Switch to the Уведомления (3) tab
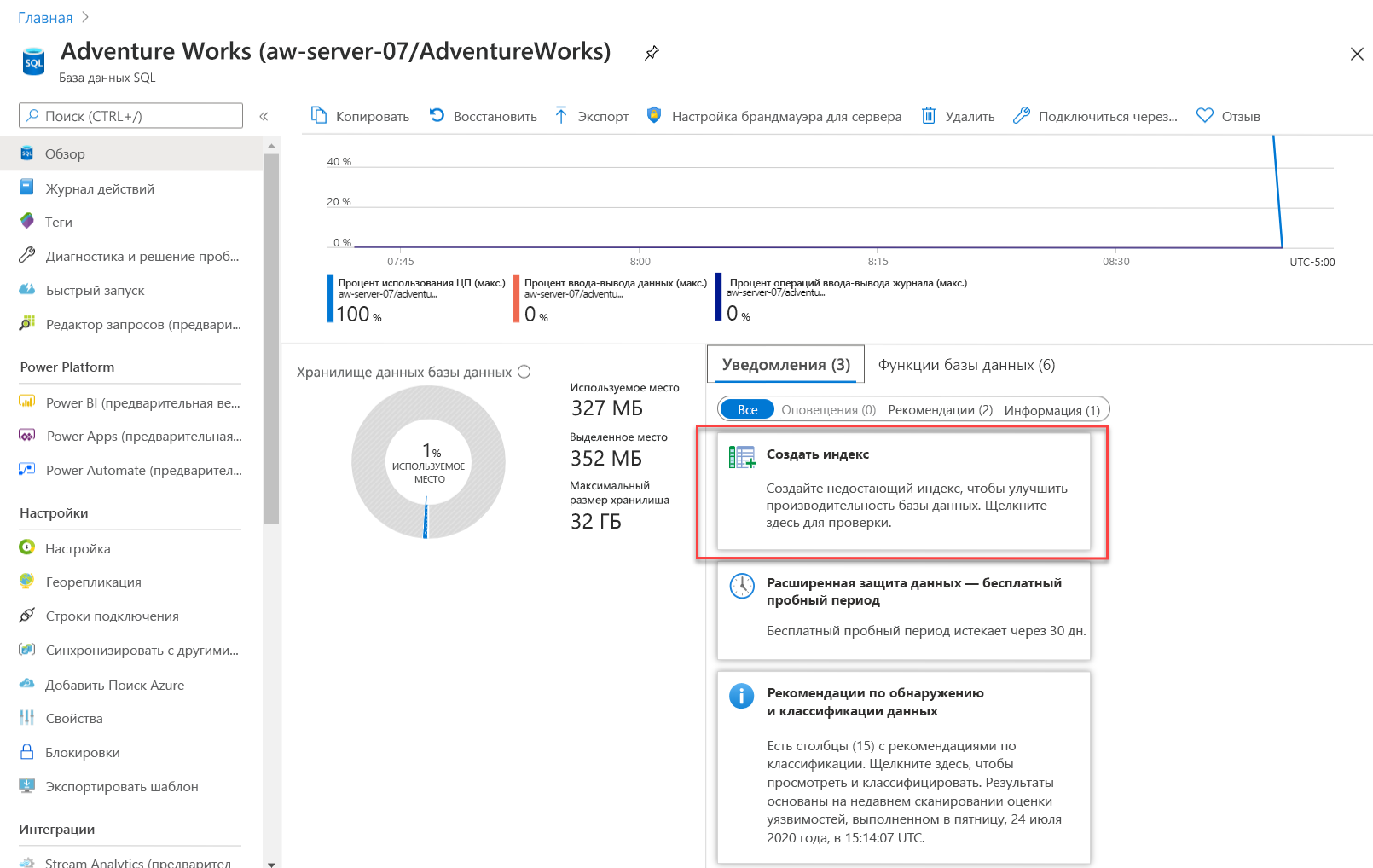Screen dimensions: 1373x868 pos(785,365)
